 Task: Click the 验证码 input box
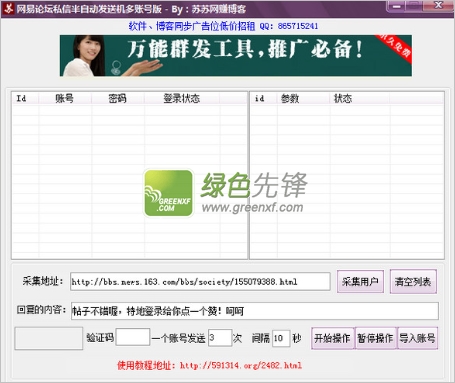[x=133, y=337]
